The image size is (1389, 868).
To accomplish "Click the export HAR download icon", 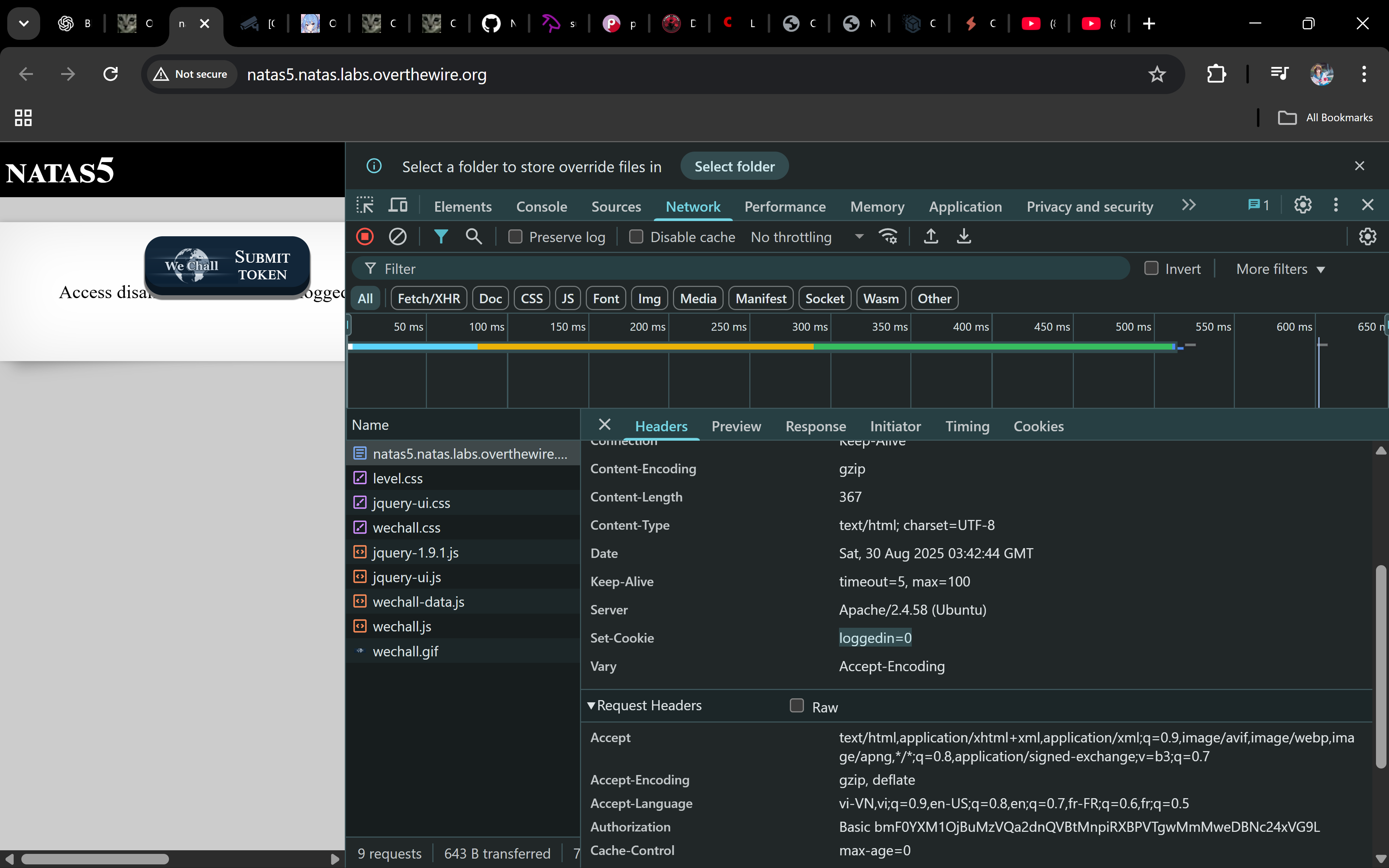I will 964,237.
